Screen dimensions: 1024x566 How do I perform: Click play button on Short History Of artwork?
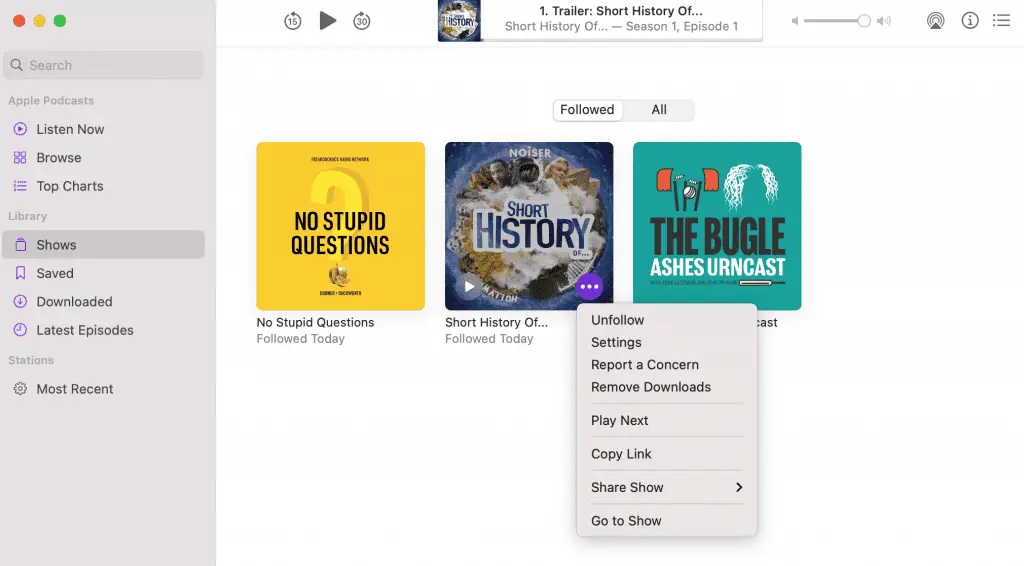click(x=469, y=287)
